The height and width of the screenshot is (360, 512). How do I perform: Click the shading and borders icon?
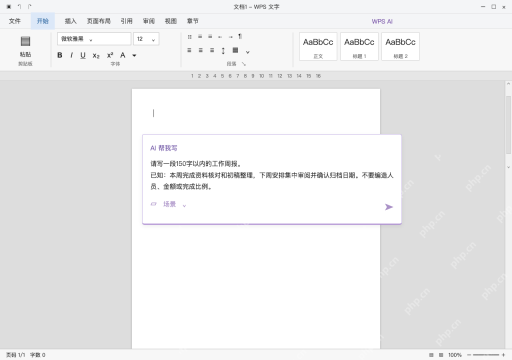click(235, 50)
